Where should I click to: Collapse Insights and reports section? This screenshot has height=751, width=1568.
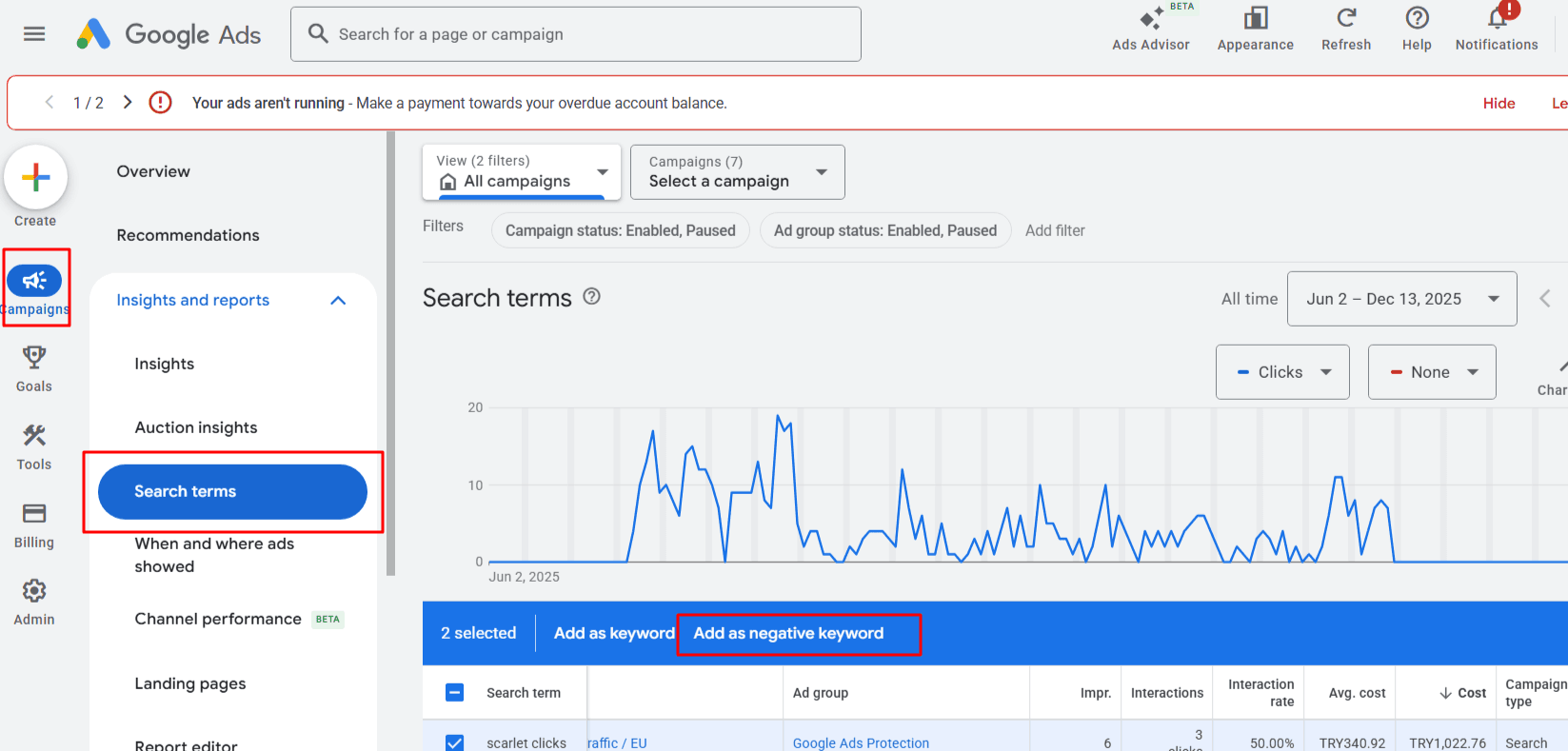tap(338, 300)
